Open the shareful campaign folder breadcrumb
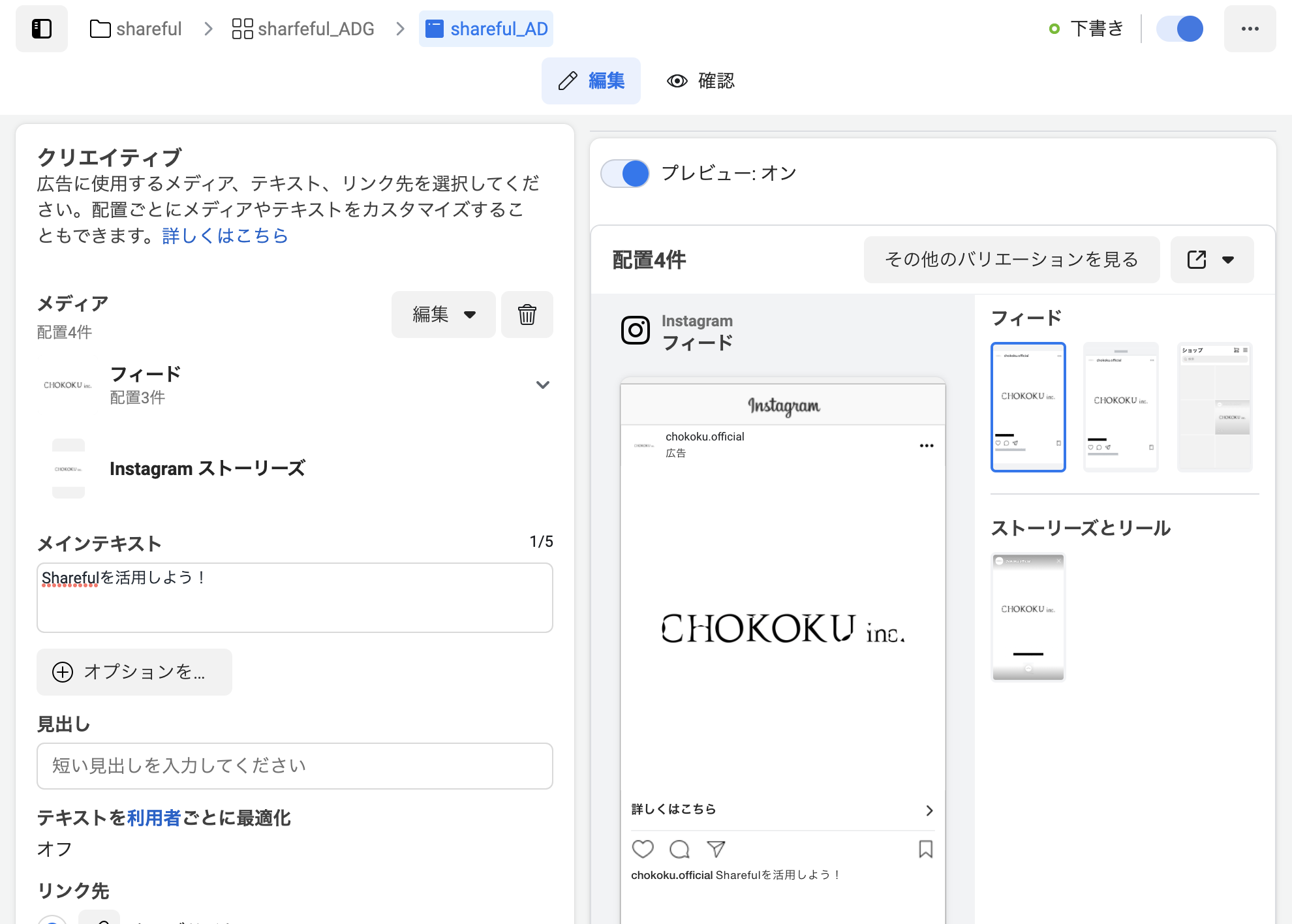This screenshot has height=924, width=1292. (136, 29)
